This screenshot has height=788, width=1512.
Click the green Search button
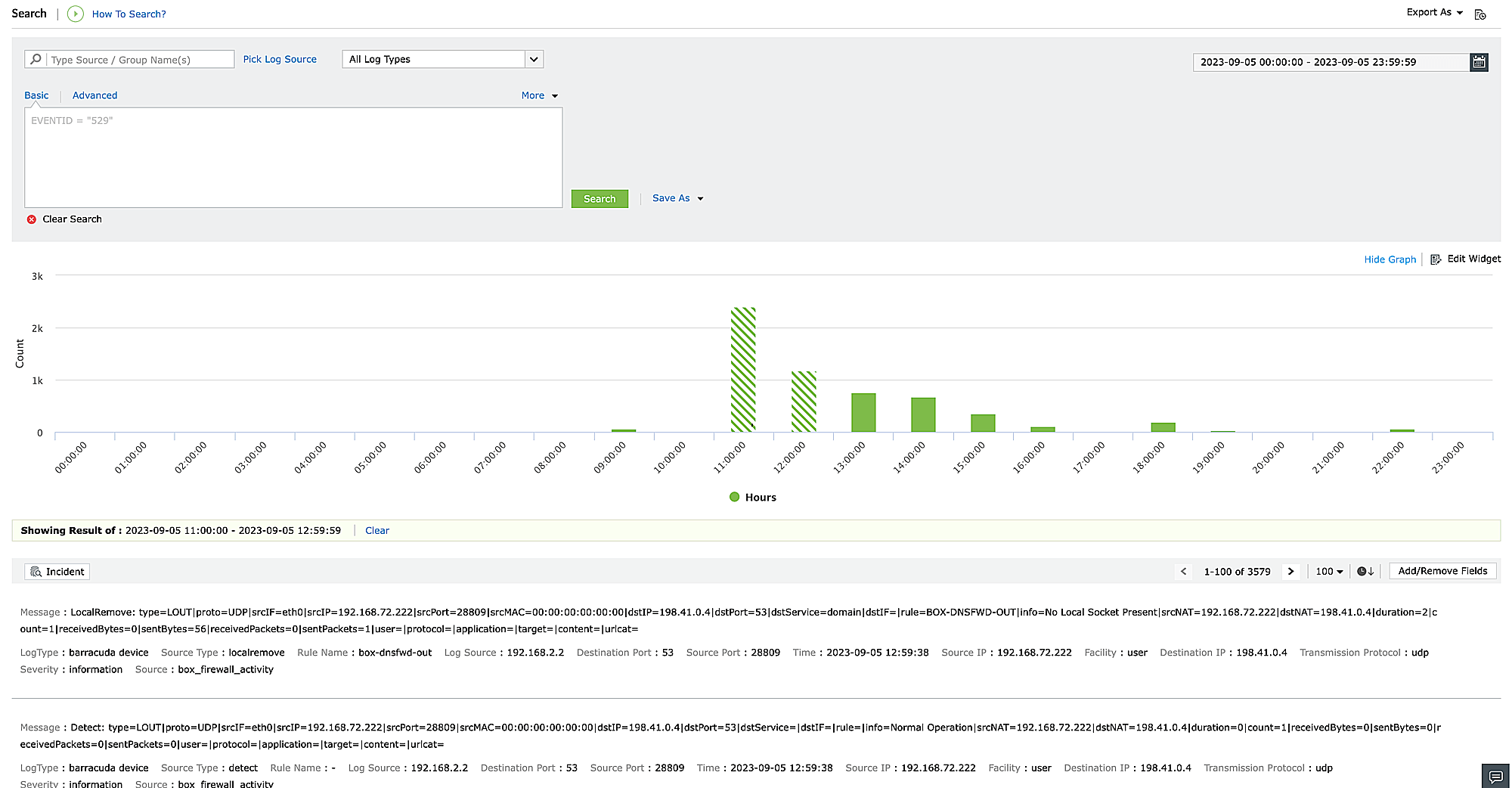(600, 199)
